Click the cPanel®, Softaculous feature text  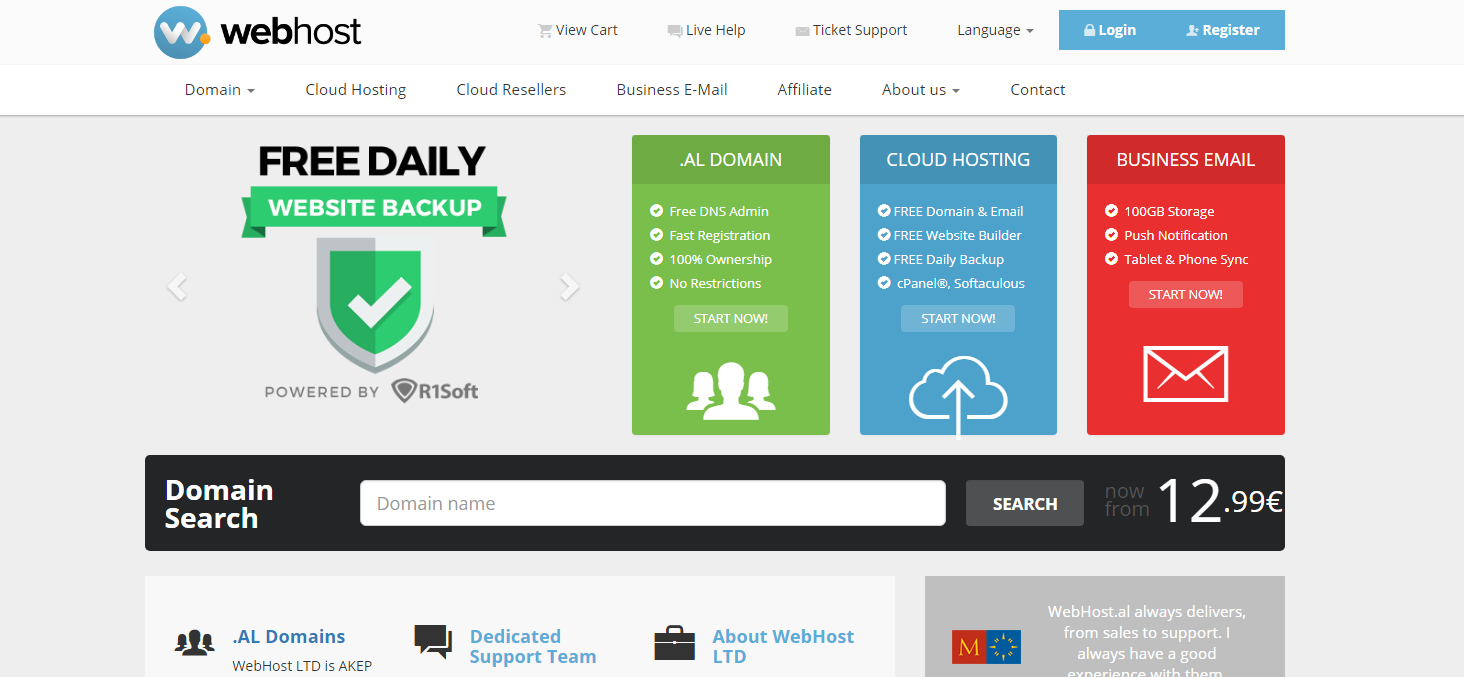click(x=960, y=283)
